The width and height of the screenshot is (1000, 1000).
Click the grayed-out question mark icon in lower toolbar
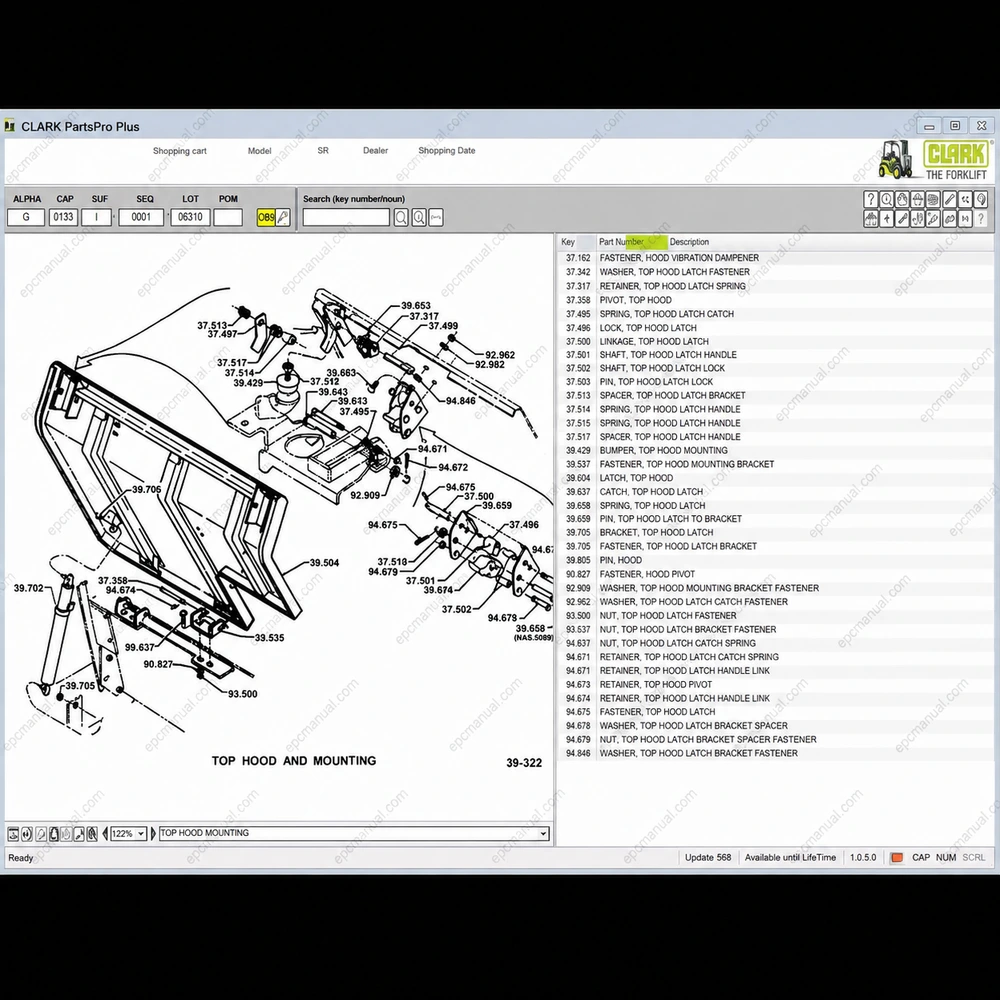point(980,219)
